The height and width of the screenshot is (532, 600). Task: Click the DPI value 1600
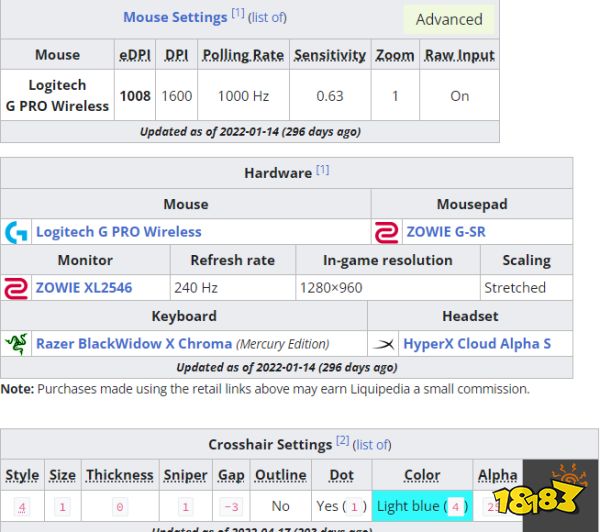coord(176,96)
